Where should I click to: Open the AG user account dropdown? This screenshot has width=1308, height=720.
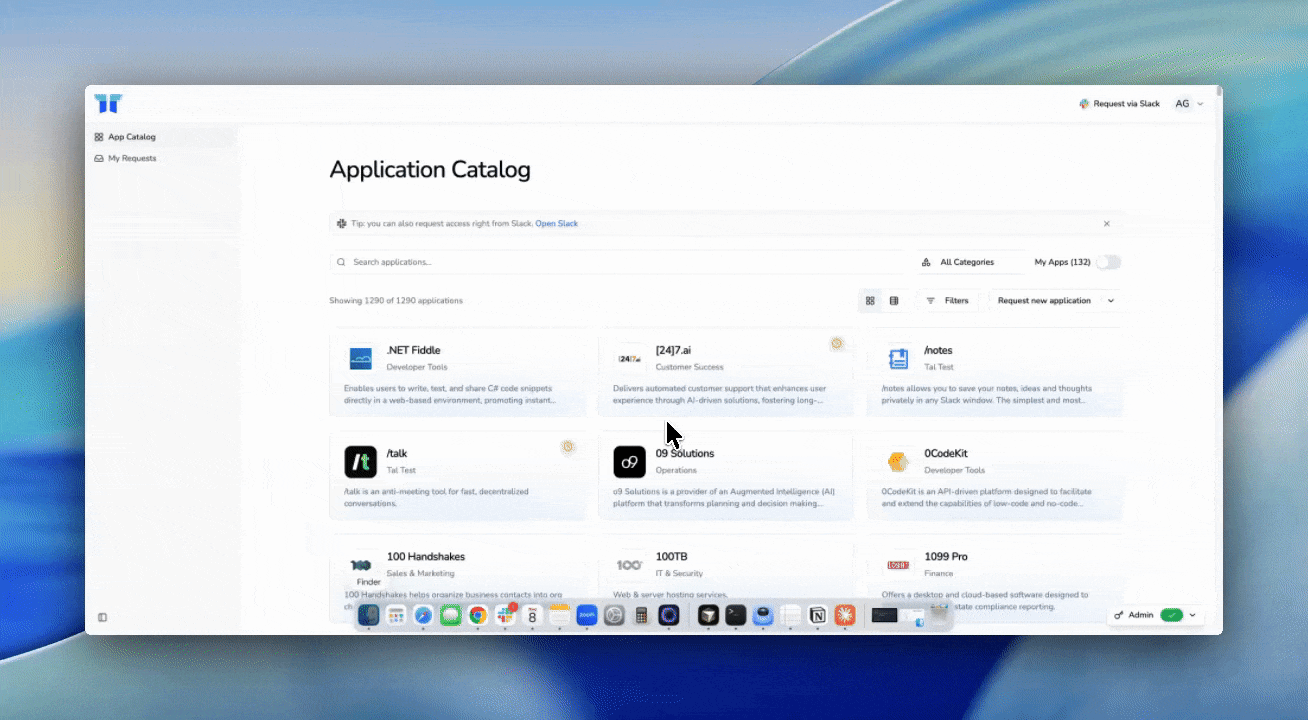[x=1189, y=104]
